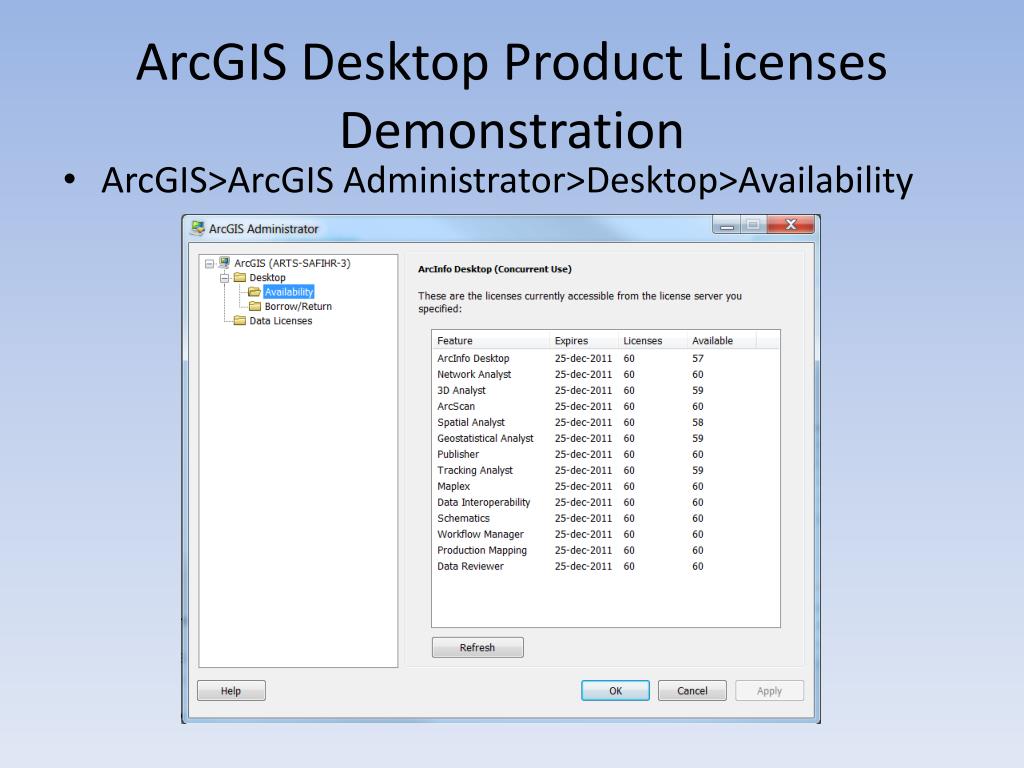Select the Tracking Analyst row

tap(605, 470)
